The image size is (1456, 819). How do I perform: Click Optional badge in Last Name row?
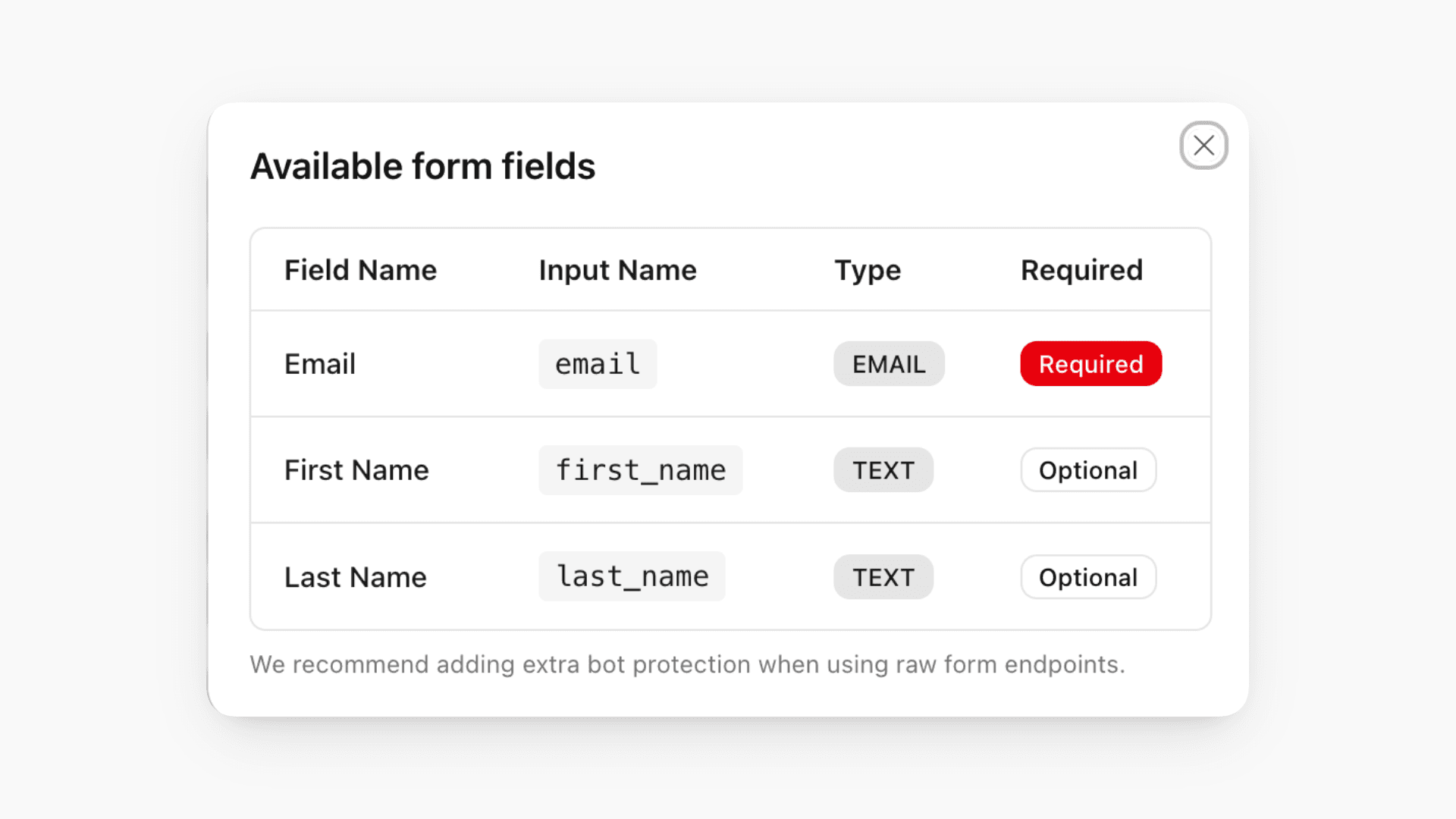tap(1088, 577)
